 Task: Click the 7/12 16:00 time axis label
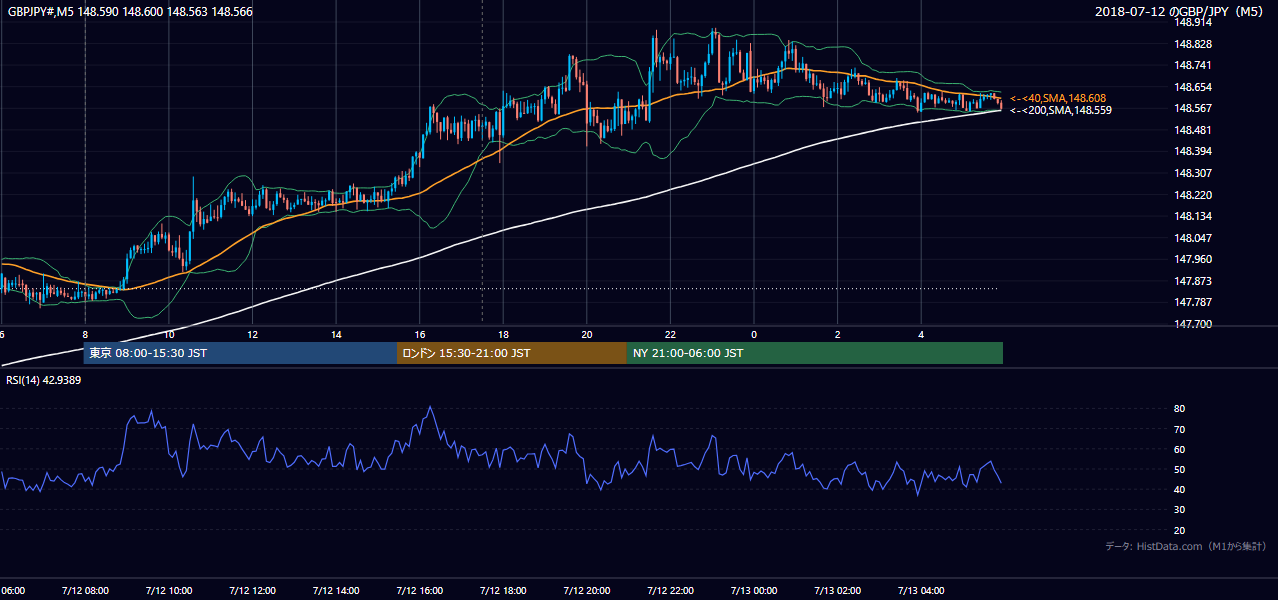coord(420,590)
